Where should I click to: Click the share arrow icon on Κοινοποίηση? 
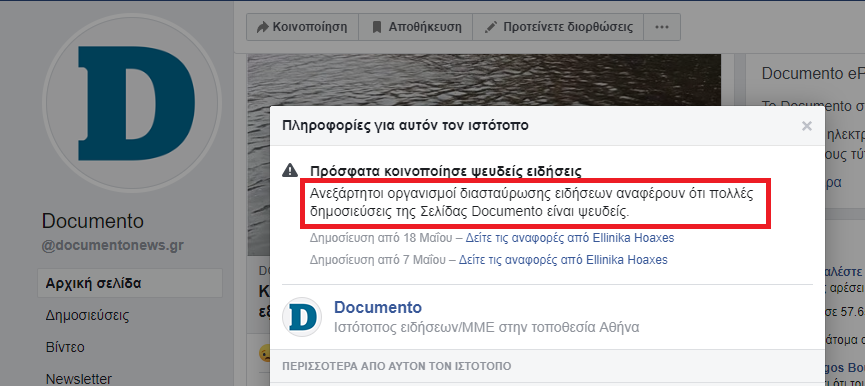[263, 27]
